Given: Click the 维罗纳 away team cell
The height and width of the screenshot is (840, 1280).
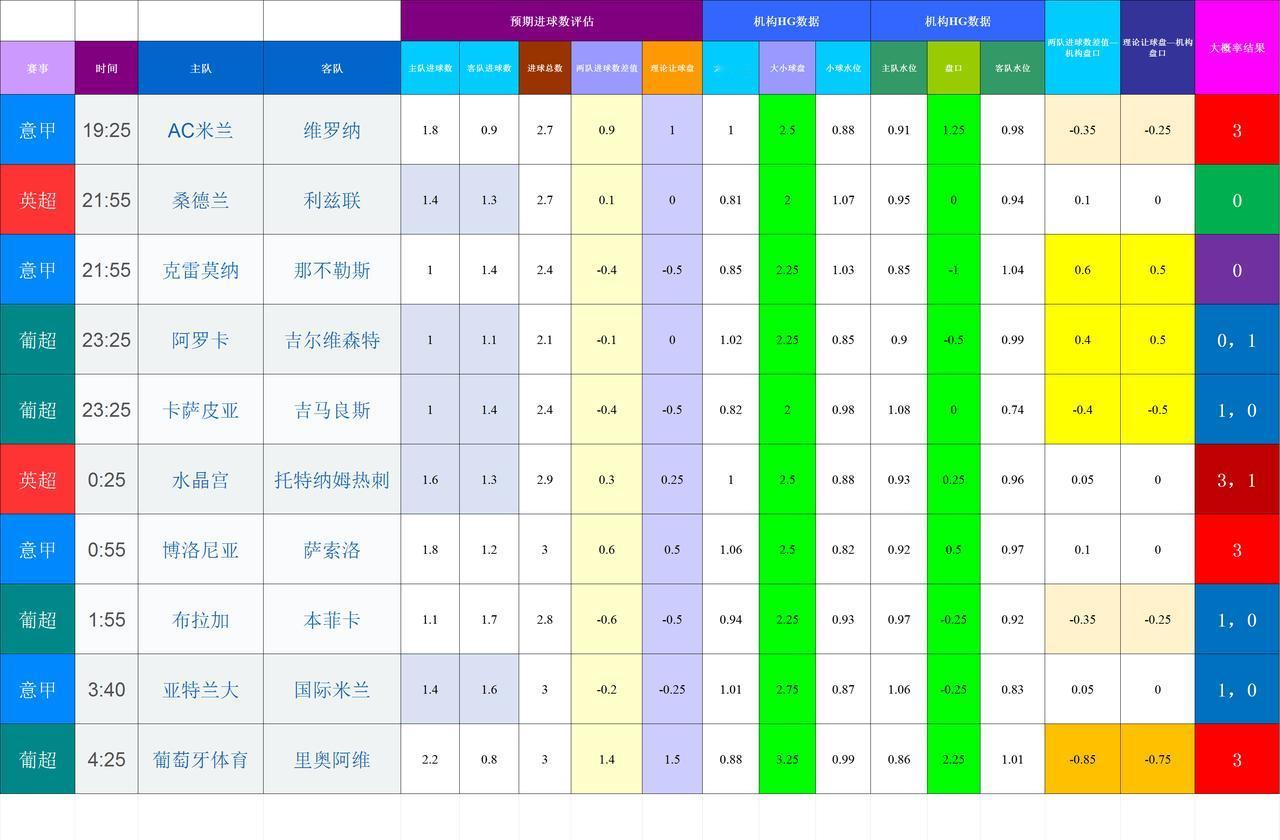Looking at the screenshot, I should pos(332,129).
